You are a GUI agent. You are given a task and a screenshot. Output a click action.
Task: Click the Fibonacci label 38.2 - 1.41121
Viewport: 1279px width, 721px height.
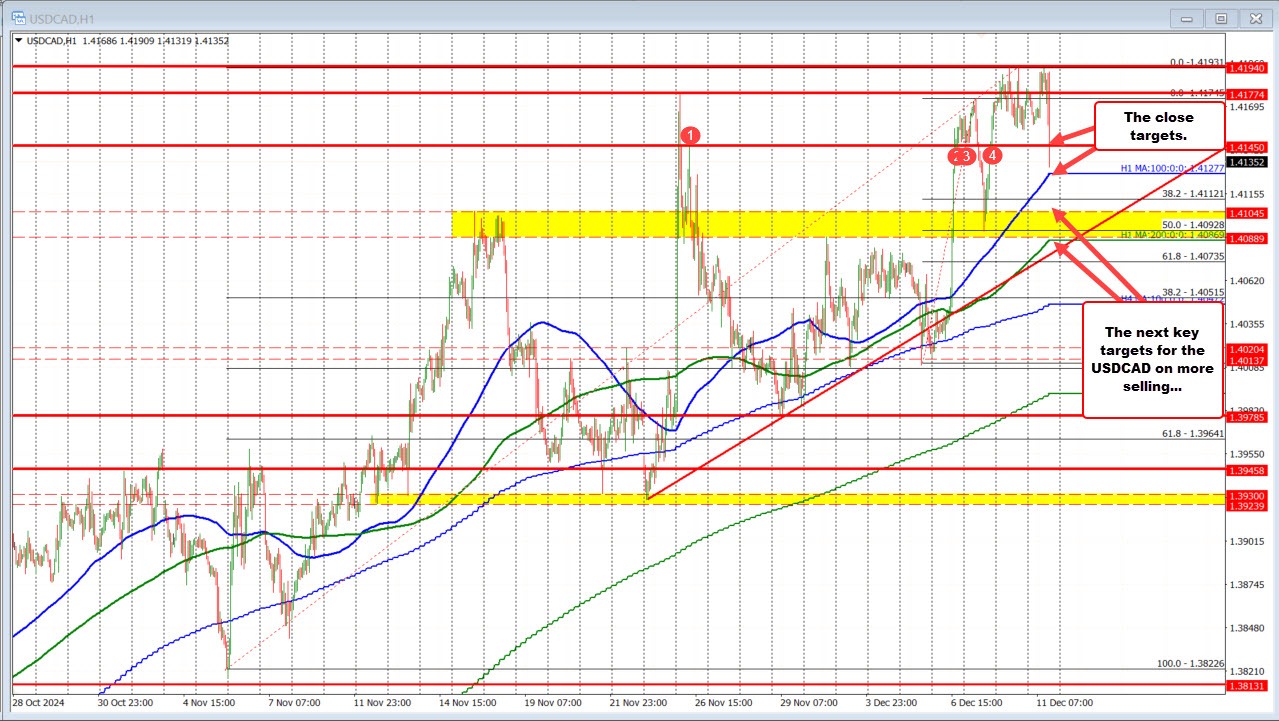(1193, 193)
